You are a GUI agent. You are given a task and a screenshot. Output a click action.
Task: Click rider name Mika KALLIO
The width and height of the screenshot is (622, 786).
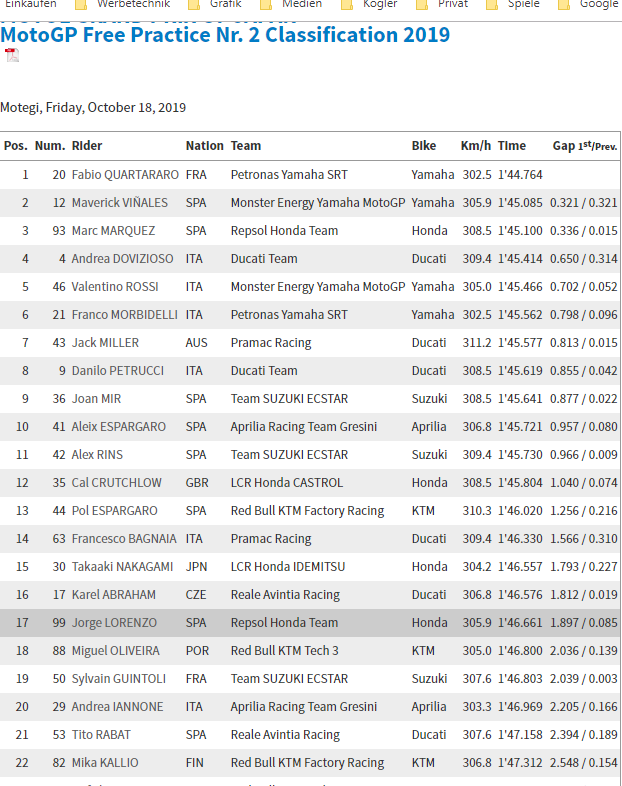(x=105, y=763)
